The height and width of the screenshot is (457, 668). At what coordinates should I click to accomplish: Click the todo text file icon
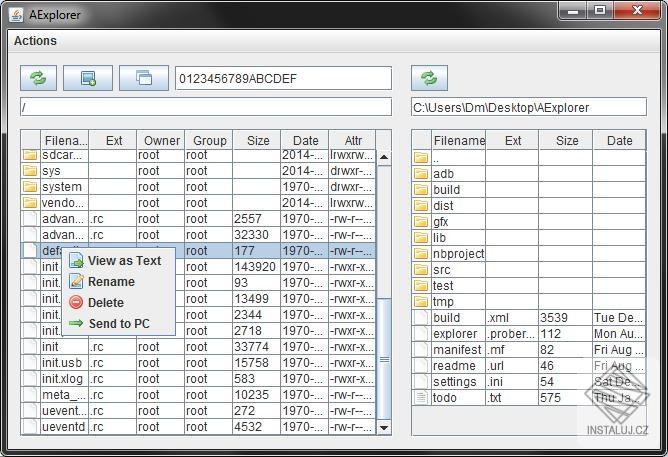tap(421, 398)
